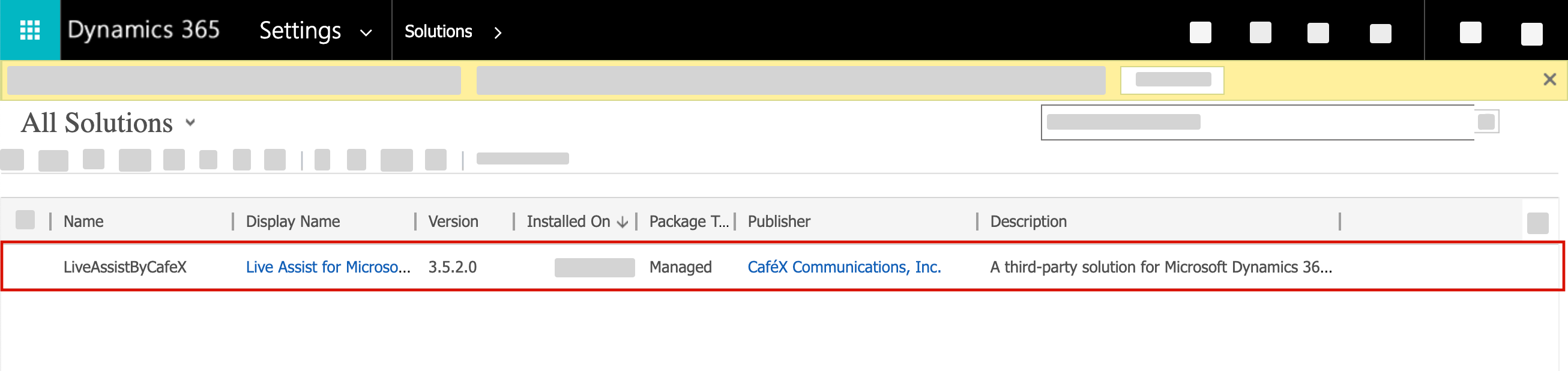This screenshot has width=1568, height=371.
Task: Open the app launcher waffle icon
Action: pos(30,30)
